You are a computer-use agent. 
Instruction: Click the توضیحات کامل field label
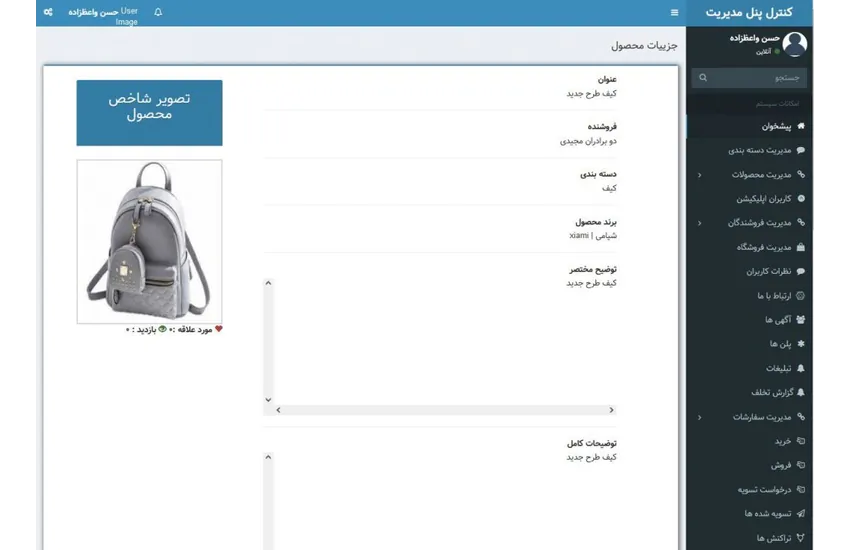(592, 443)
